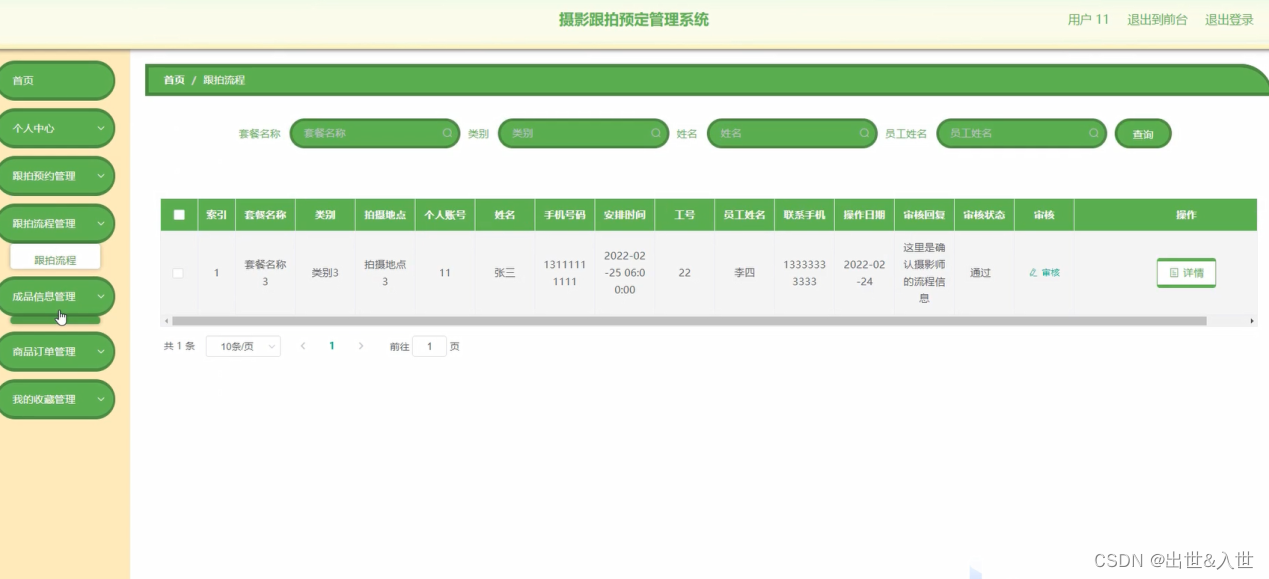Click the search icon in 套餐名称 field

447,133
